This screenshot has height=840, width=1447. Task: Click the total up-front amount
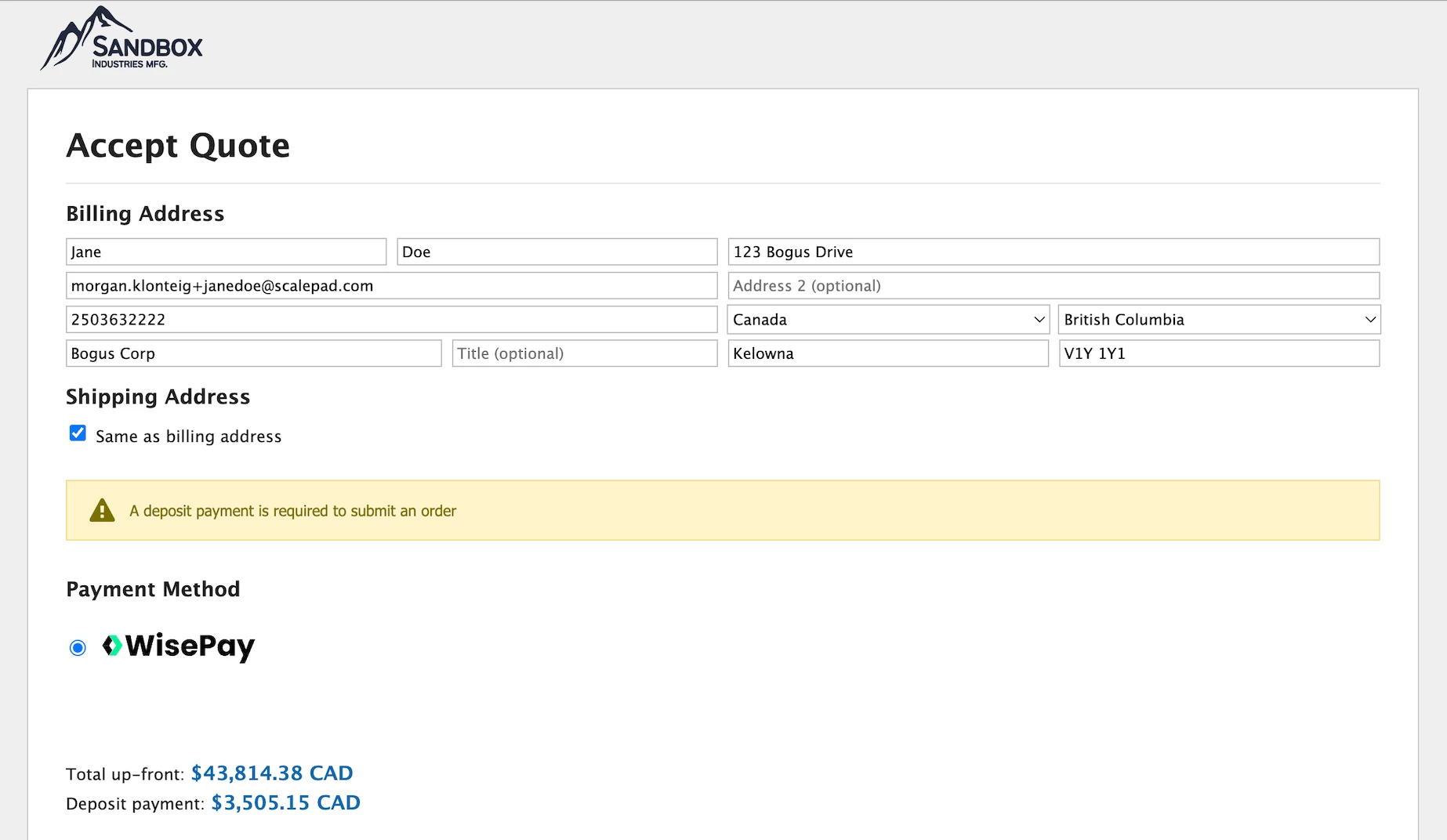tap(272, 773)
